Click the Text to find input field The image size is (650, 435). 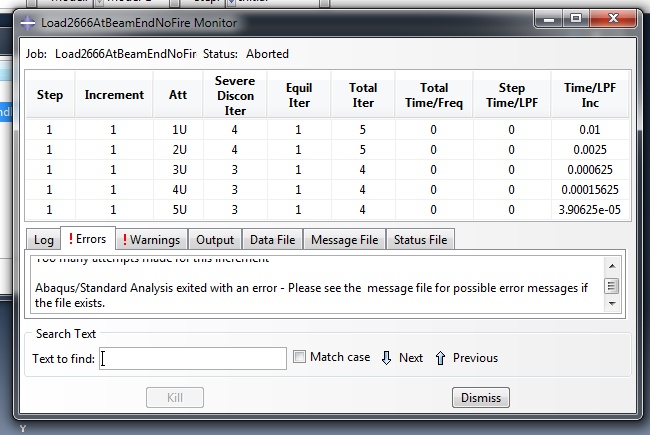pyautogui.click(x=193, y=358)
